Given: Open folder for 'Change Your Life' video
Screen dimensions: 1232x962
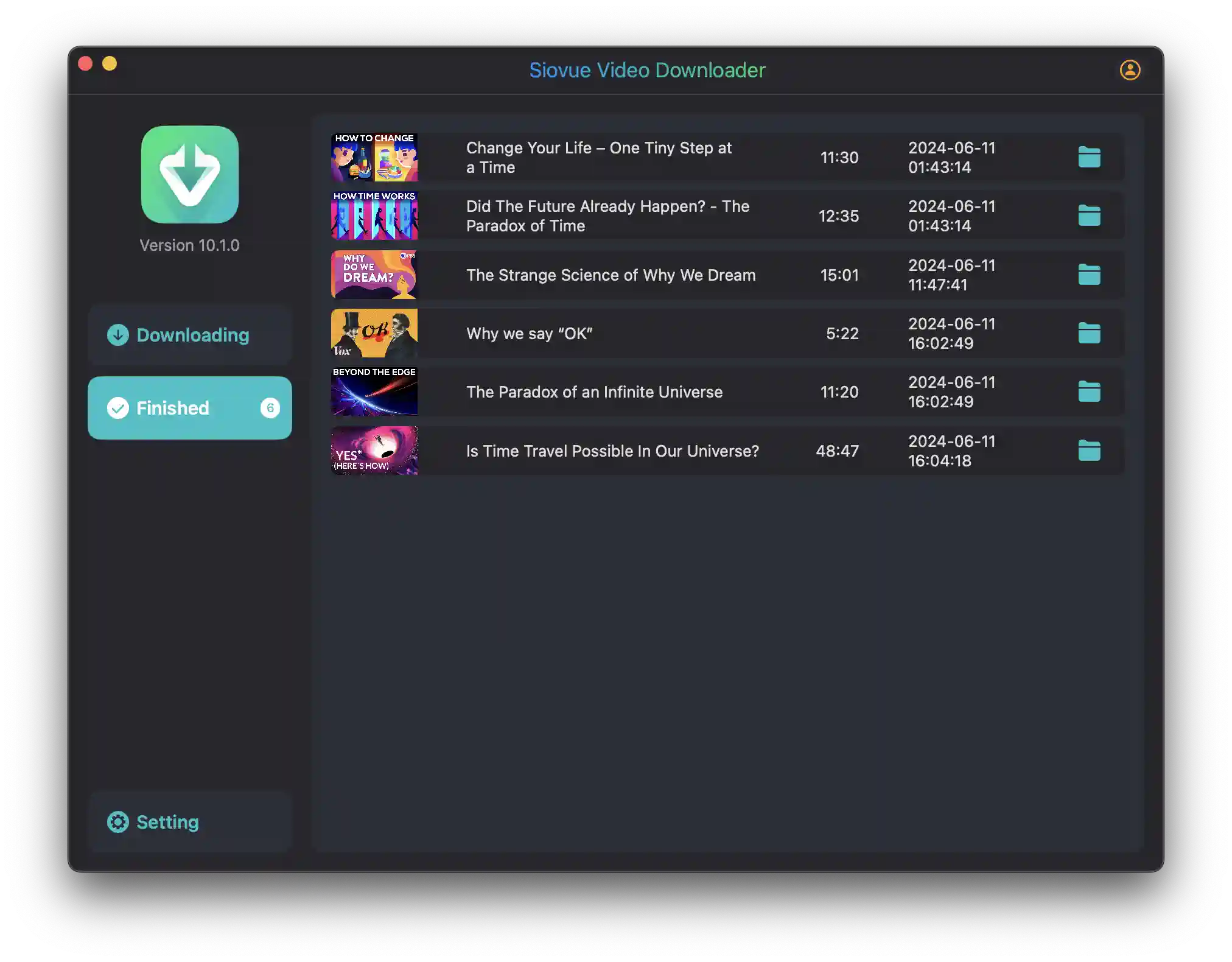Looking at the screenshot, I should point(1089,157).
